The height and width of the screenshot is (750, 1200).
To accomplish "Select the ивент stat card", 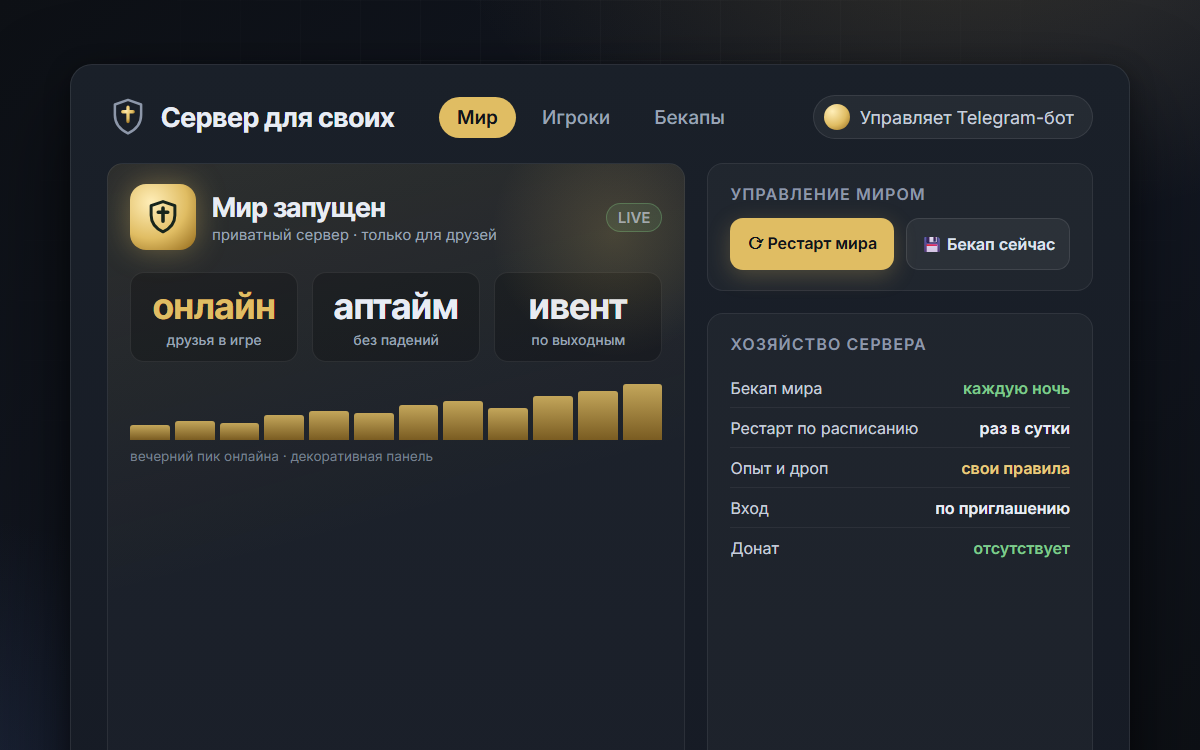I will point(578,317).
